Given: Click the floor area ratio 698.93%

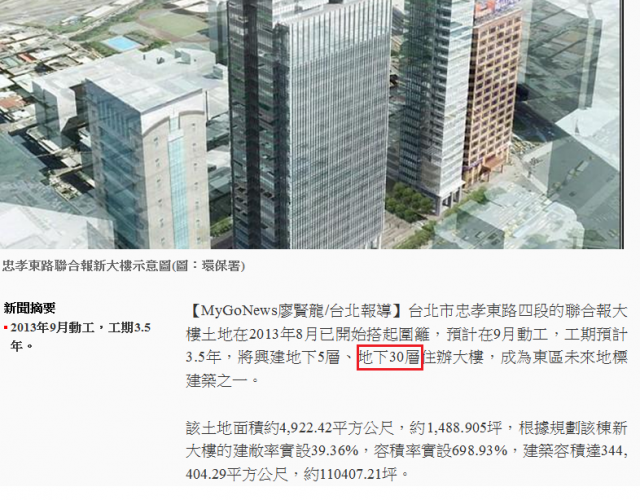Looking at the screenshot, I should [x=480, y=451].
